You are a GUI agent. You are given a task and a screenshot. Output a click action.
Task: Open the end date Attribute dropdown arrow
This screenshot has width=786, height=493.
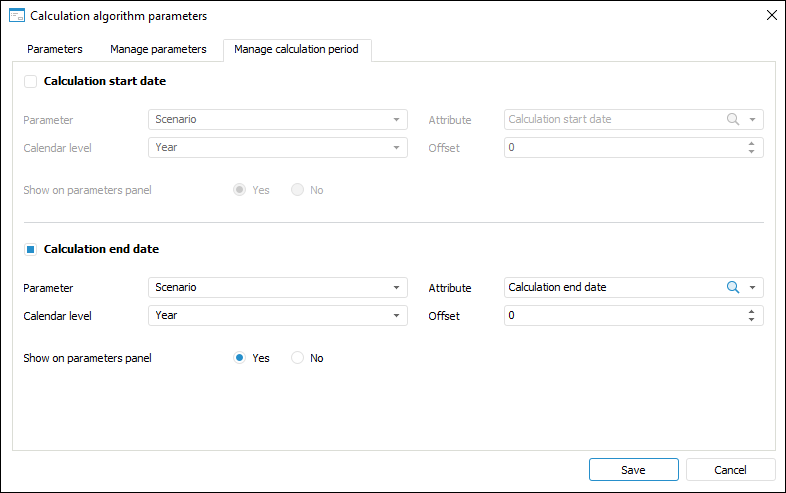coord(752,288)
